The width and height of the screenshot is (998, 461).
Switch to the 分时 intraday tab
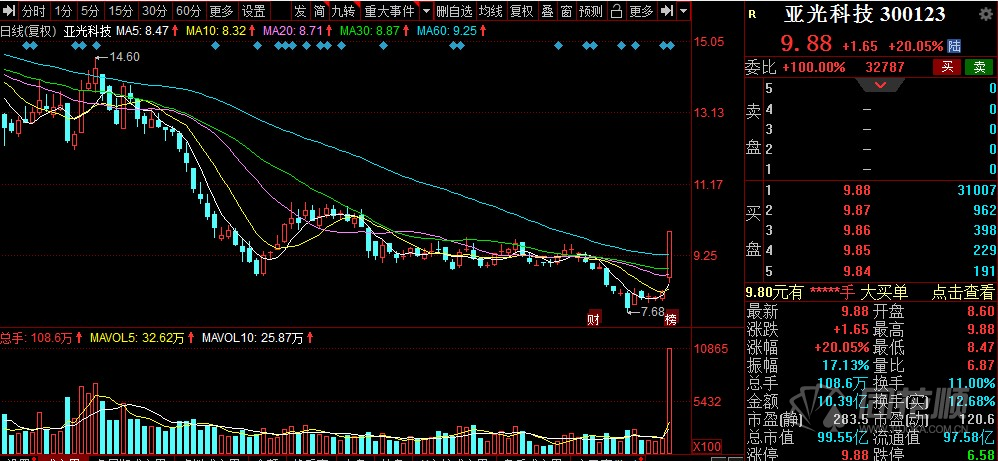point(32,11)
